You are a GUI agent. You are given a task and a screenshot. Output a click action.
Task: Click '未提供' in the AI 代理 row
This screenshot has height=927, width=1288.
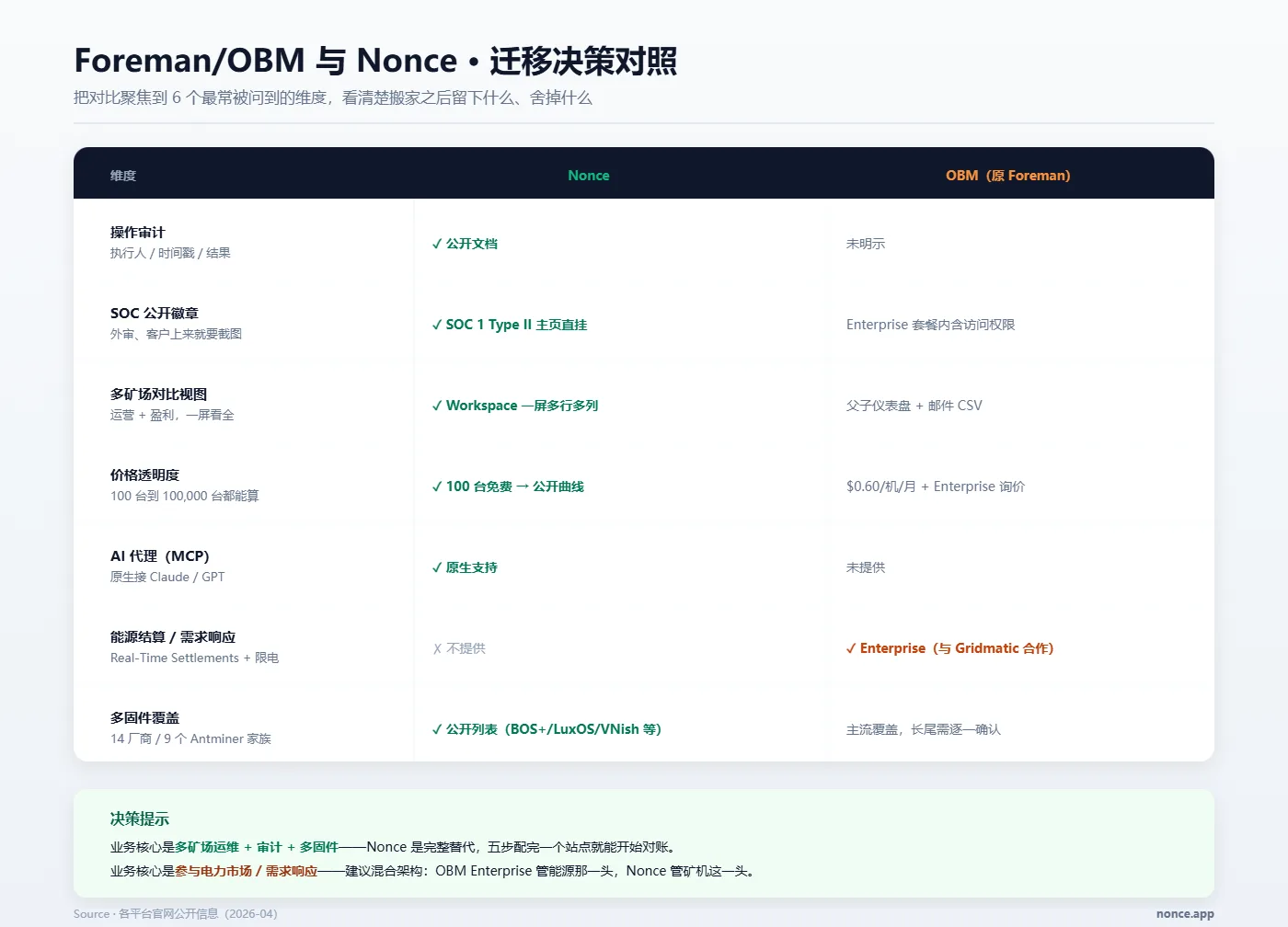[866, 567]
